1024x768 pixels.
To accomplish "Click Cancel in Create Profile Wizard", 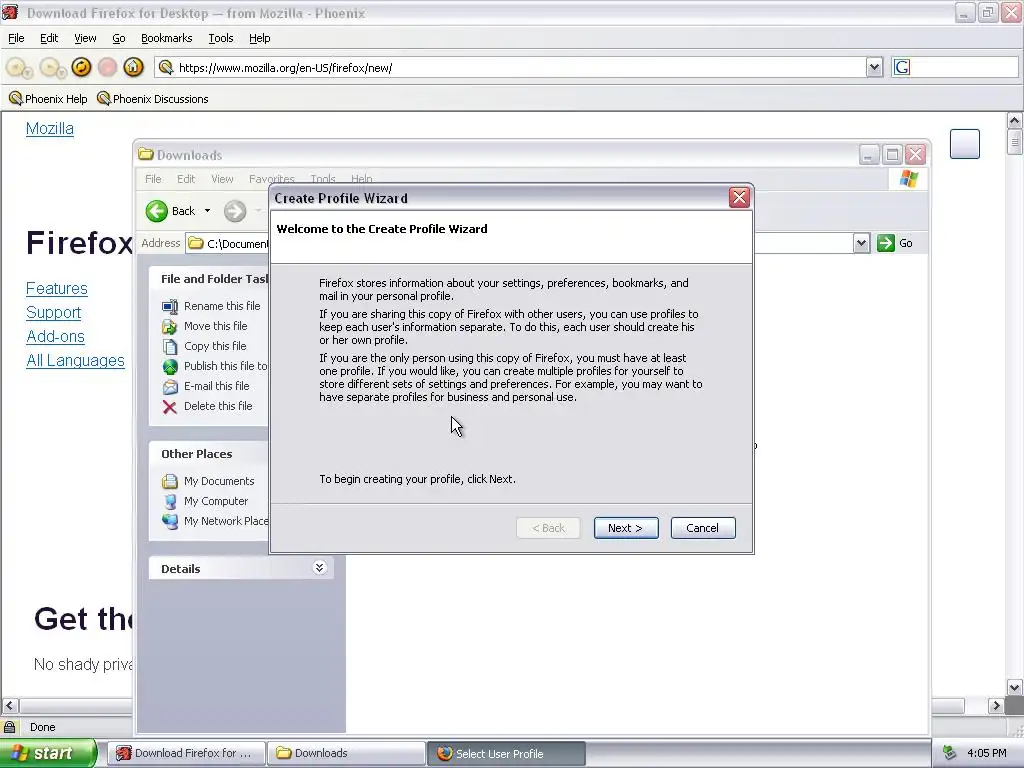I will coord(703,528).
